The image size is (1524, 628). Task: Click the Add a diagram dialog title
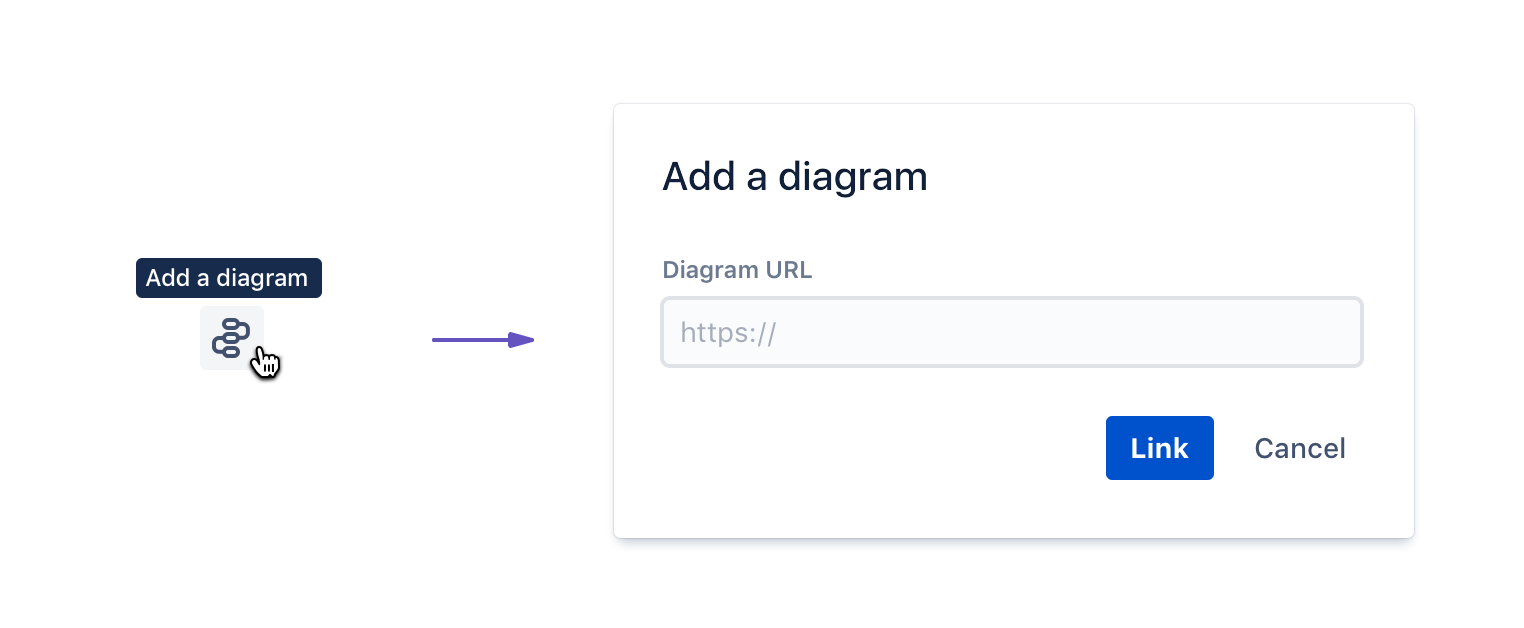click(794, 176)
